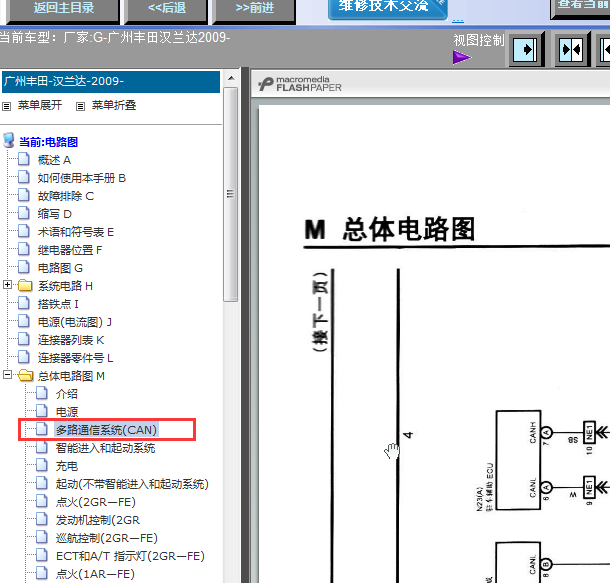Screen dimensions: 610x583
Task: Go back with the <<后退 button
Action: click(x=167, y=10)
